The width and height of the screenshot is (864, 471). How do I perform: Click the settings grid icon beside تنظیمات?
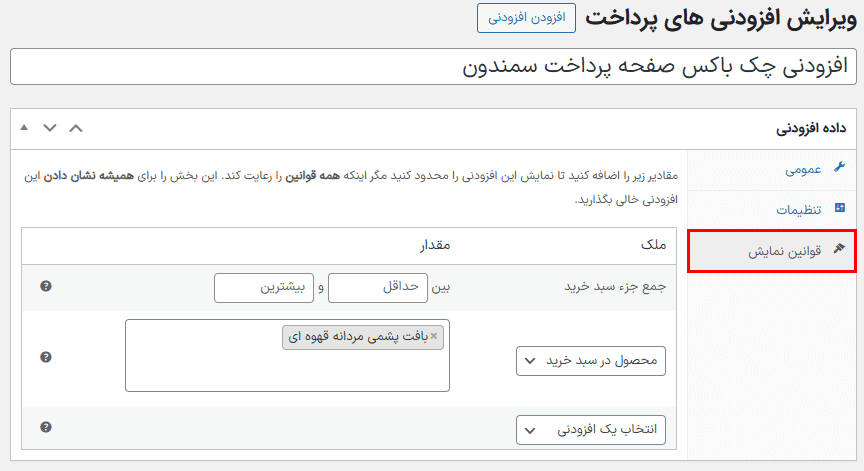839,208
